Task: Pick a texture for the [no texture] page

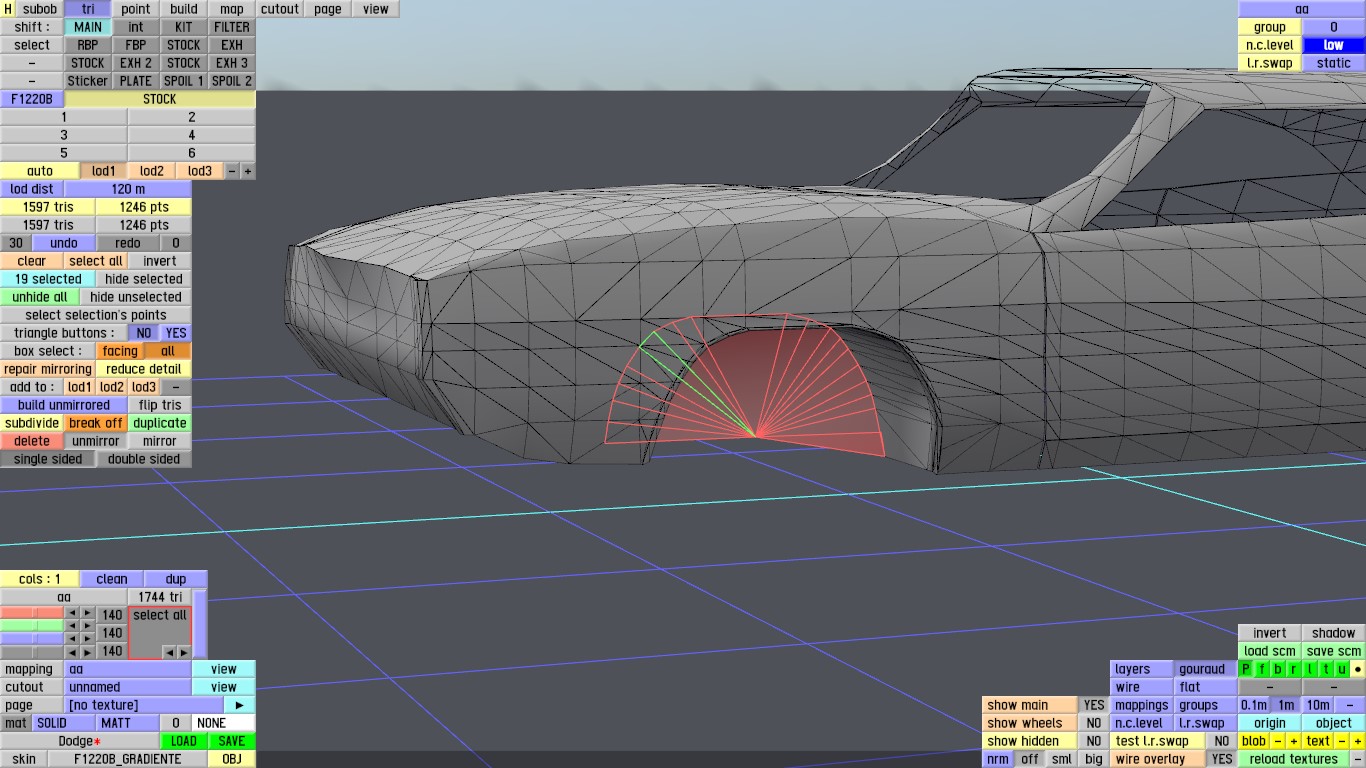Action: [144, 705]
